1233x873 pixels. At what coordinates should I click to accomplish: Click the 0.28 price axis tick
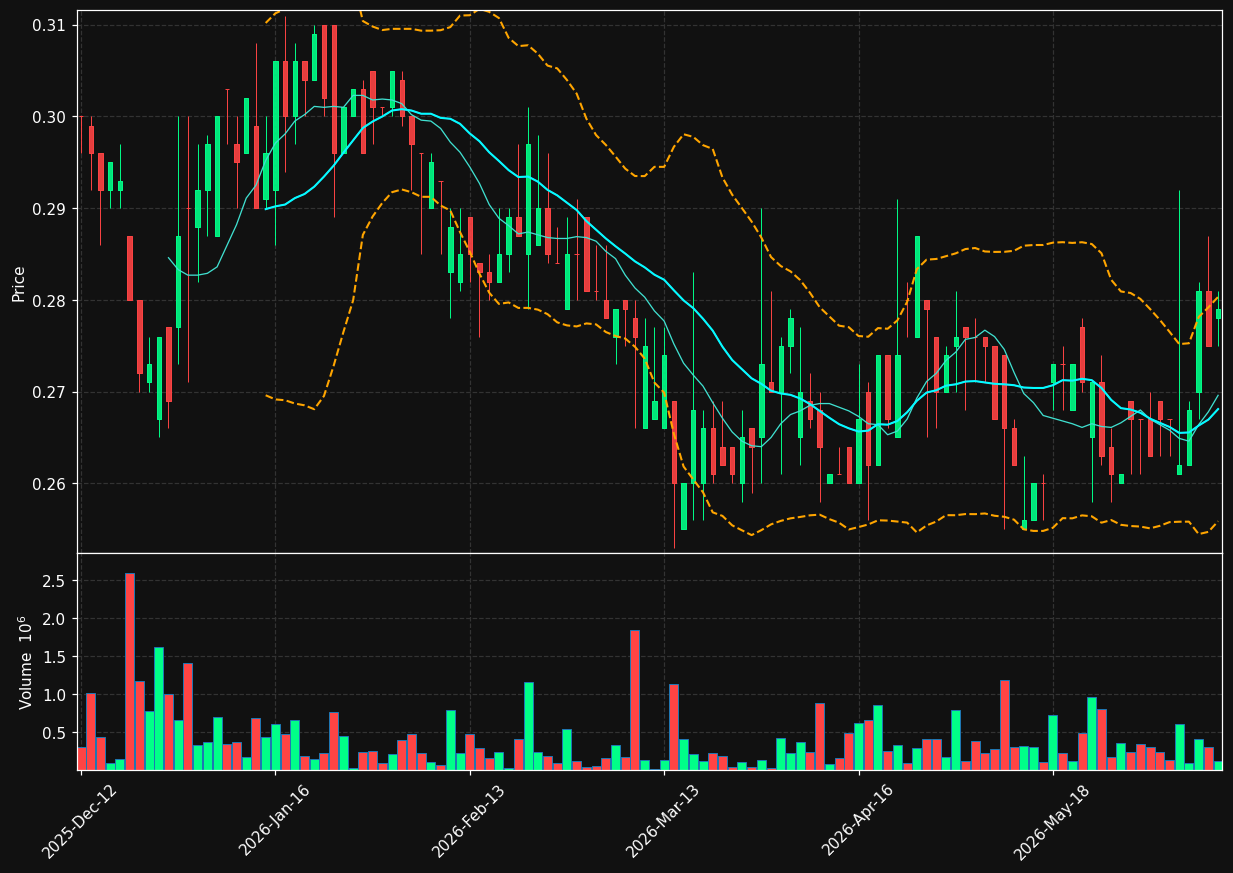pos(50,301)
